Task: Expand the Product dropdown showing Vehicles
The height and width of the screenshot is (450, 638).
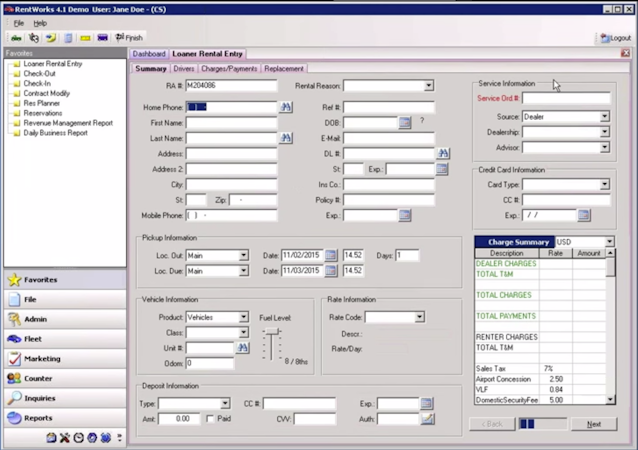Action: tap(243, 317)
